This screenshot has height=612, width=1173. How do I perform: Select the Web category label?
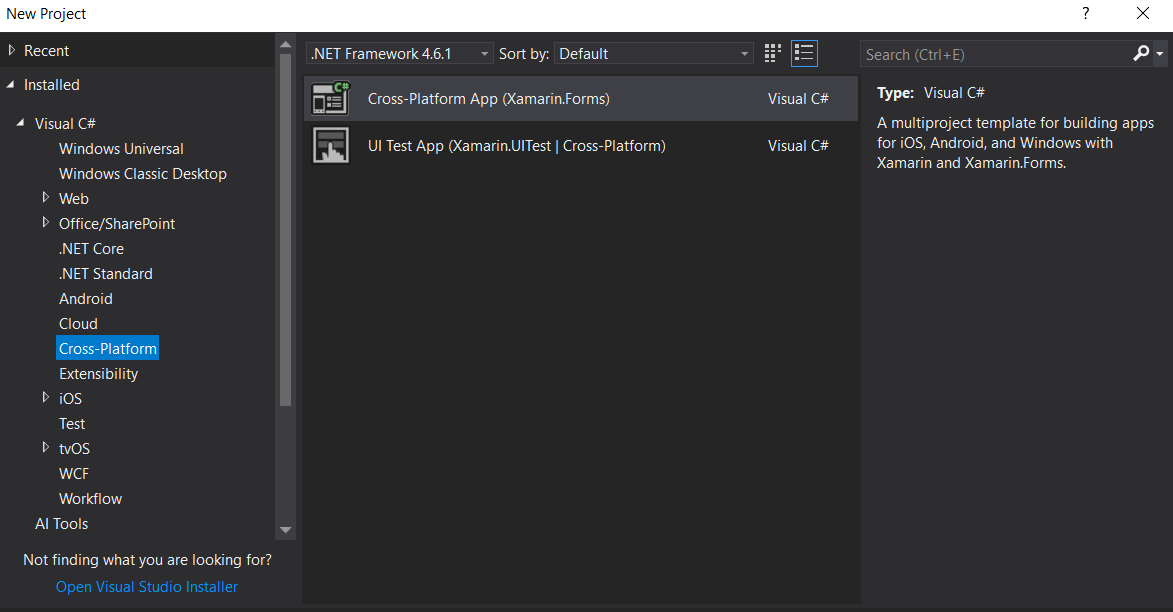[x=74, y=198]
